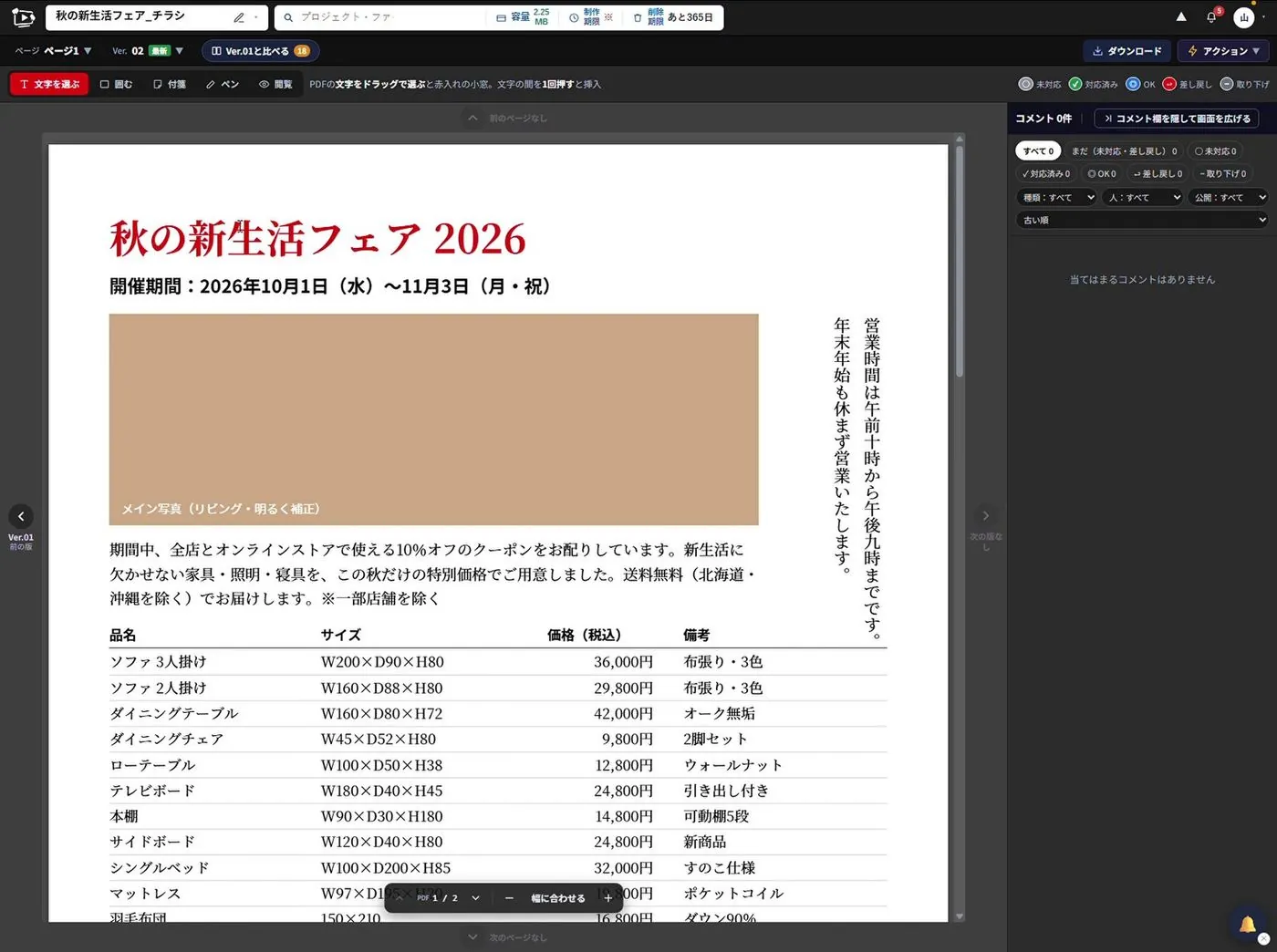Click the コメント 0件 heading
Image resolution: width=1277 pixels, height=952 pixels.
point(1043,119)
